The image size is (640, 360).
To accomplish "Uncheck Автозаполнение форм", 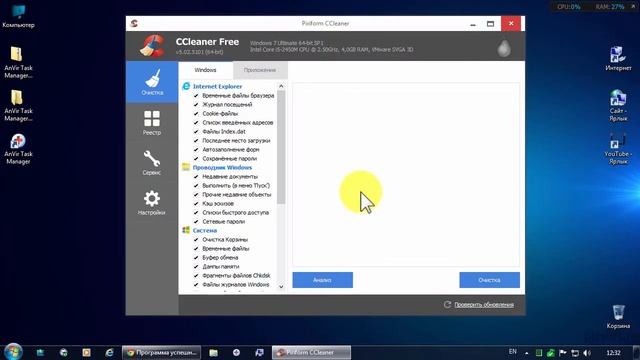I will coord(196,149).
